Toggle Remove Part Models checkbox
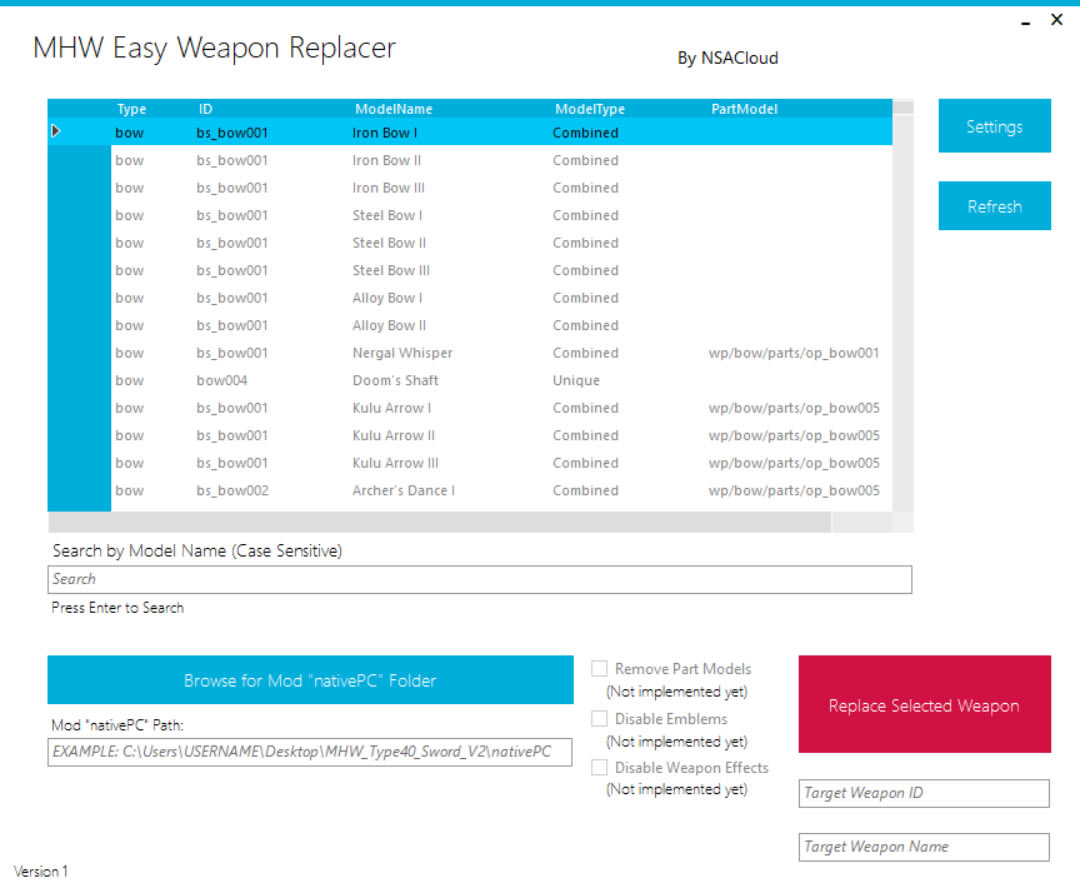Screen dimensions: 1080x893 coord(600,669)
